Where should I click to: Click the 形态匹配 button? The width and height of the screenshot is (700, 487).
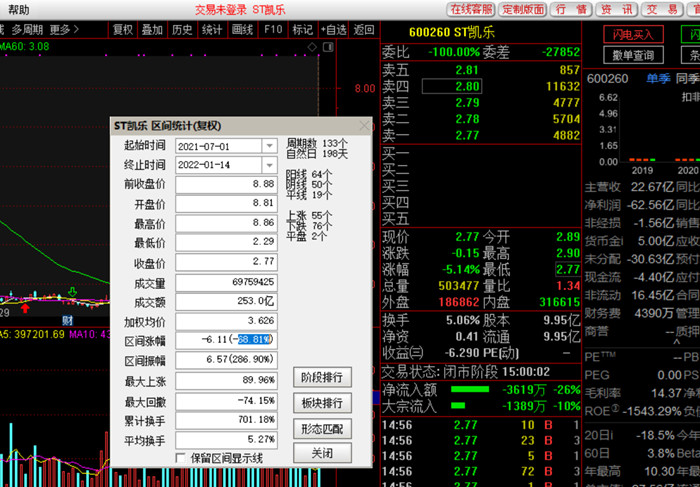coord(322,429)
